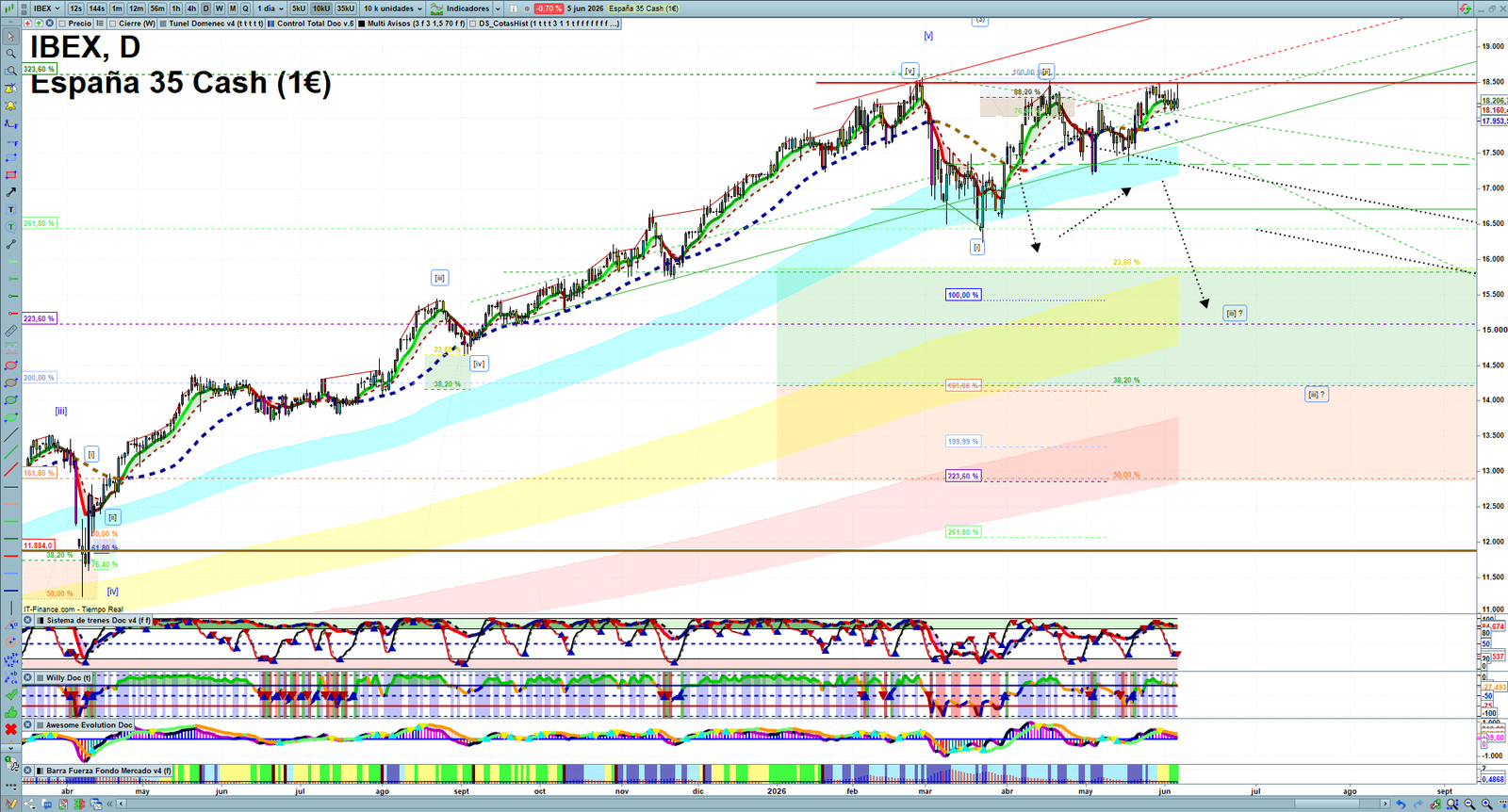
Task: Click the España 35 Cash (1€) toolbar label
Action: (643, 8)
